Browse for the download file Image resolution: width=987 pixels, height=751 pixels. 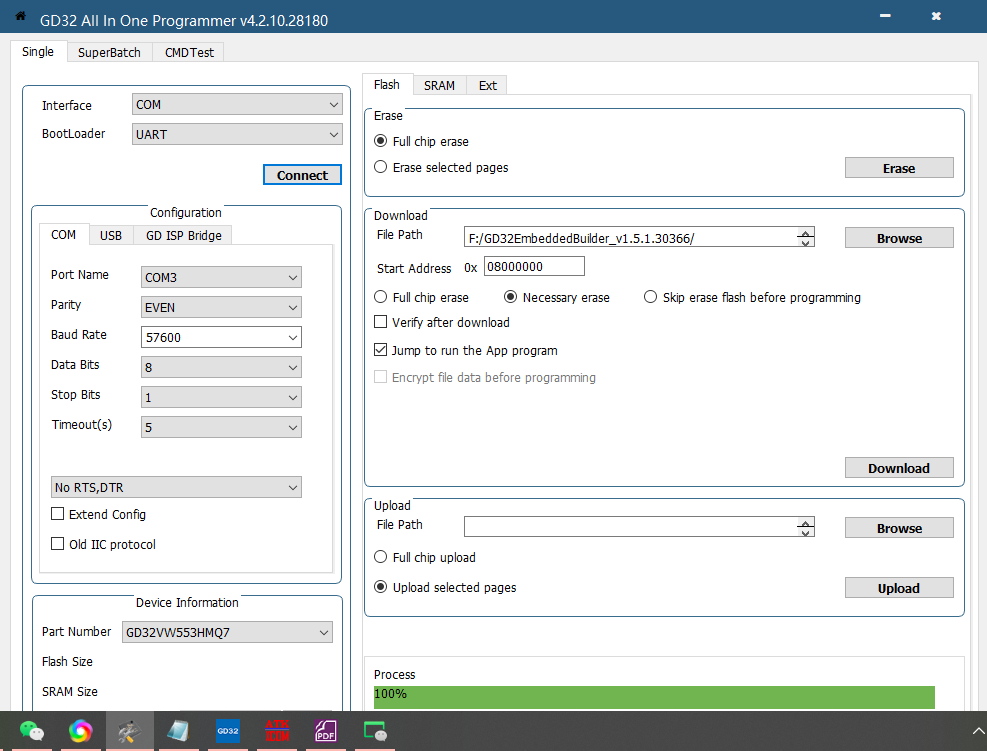(x=899, y=238)
